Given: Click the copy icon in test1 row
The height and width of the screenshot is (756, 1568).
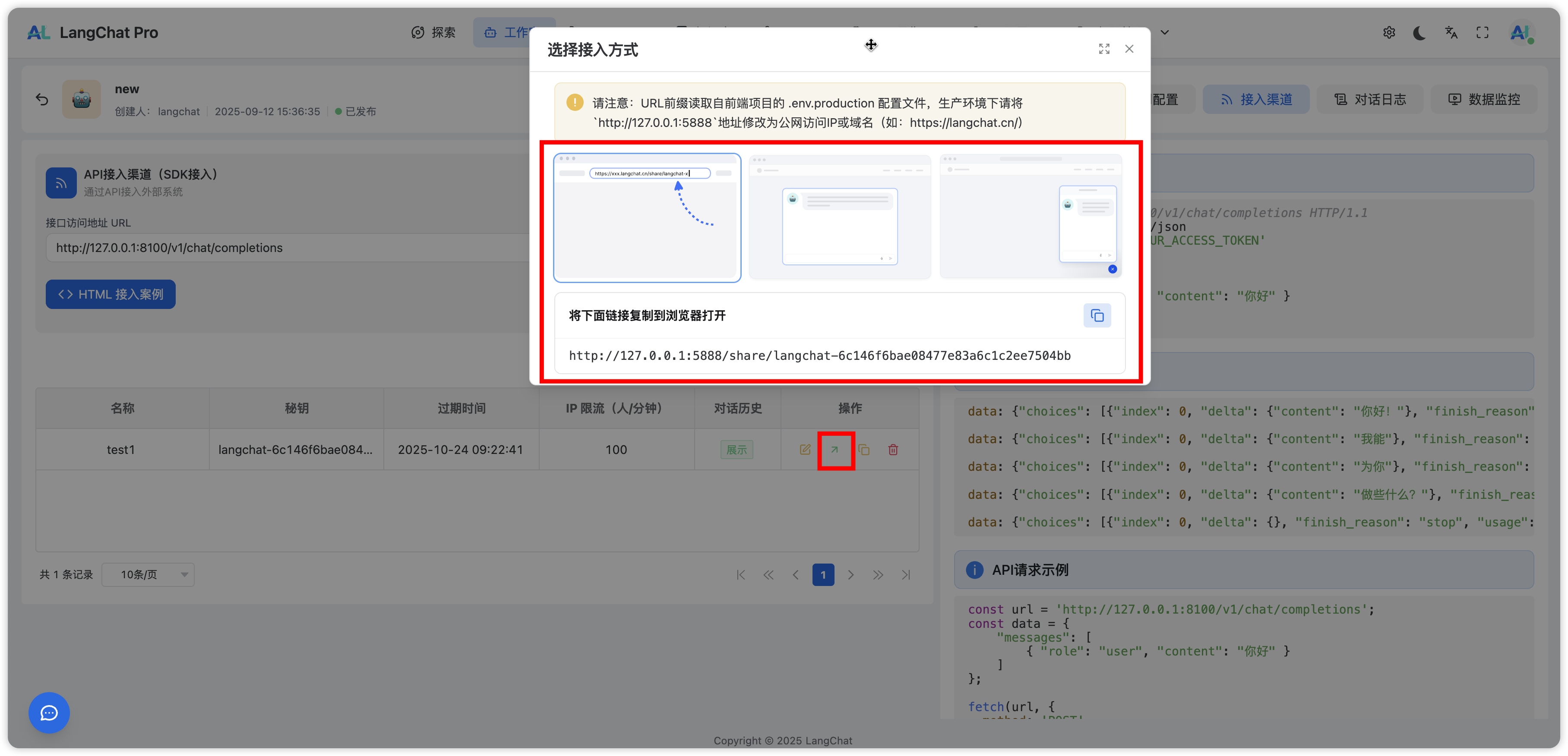Looking at the screenshot, I should click(864, 450).
